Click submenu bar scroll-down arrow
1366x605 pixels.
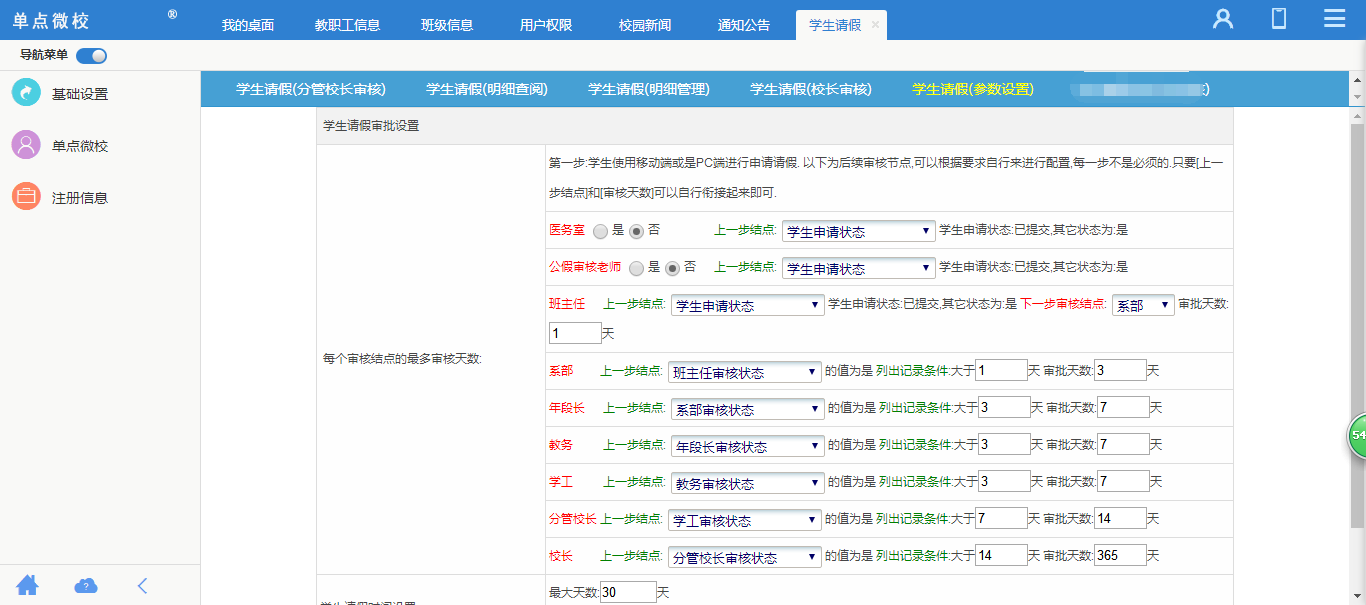1357,97
